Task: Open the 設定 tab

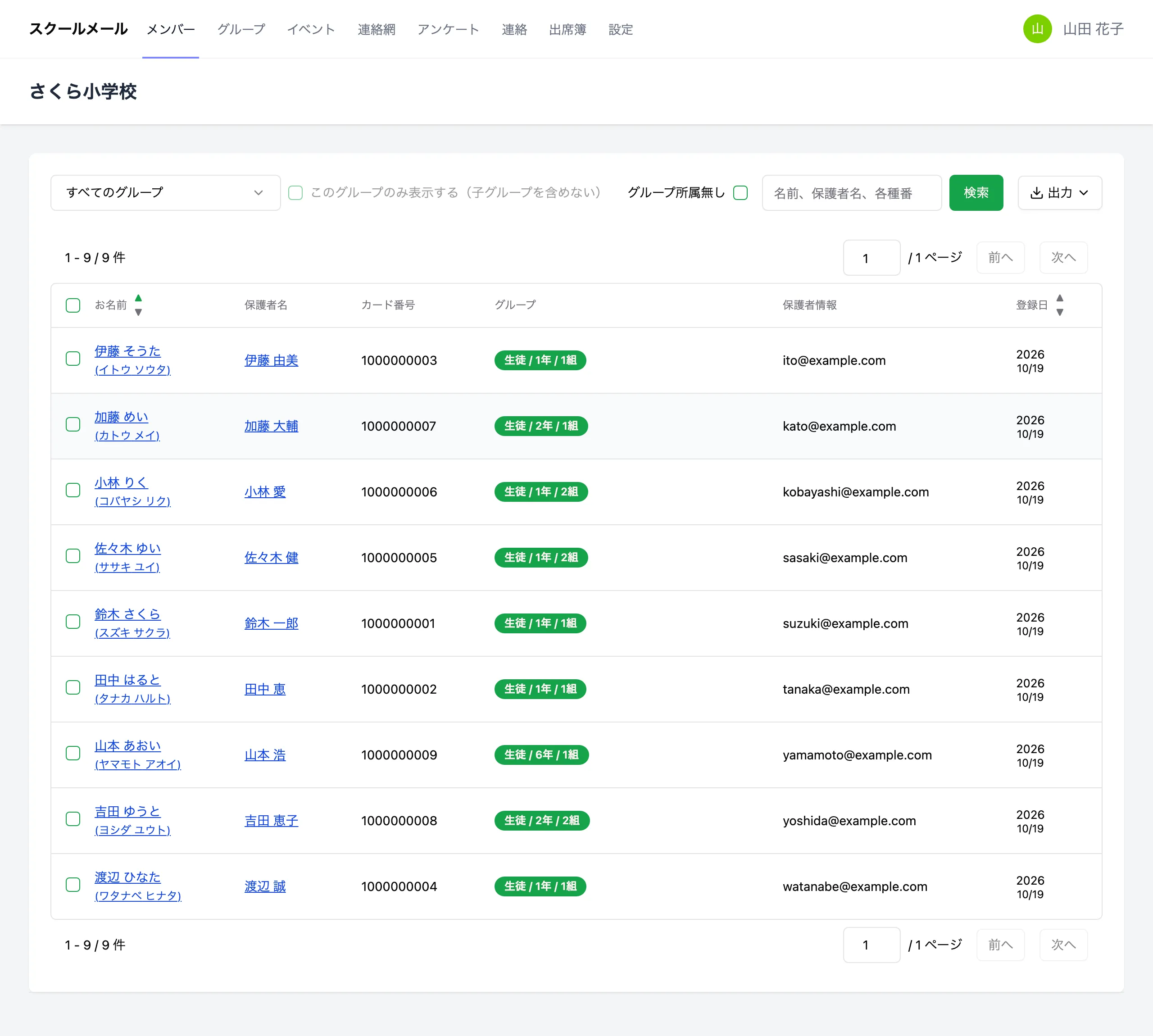Action: 620,29
